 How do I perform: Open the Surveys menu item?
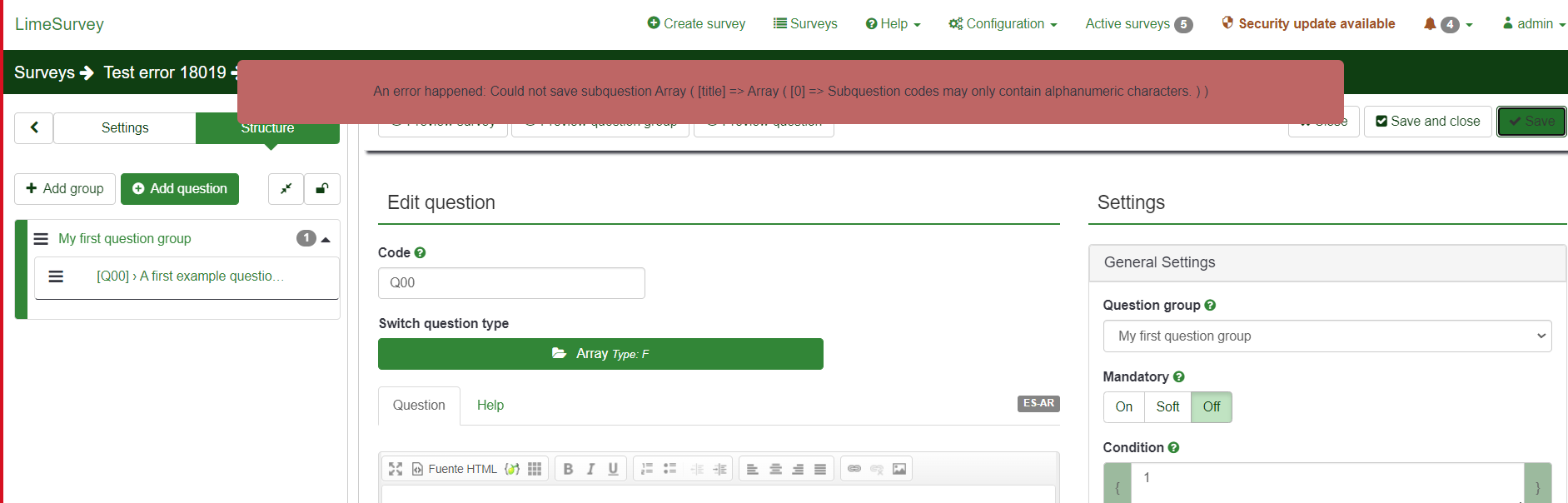point(805,24)
